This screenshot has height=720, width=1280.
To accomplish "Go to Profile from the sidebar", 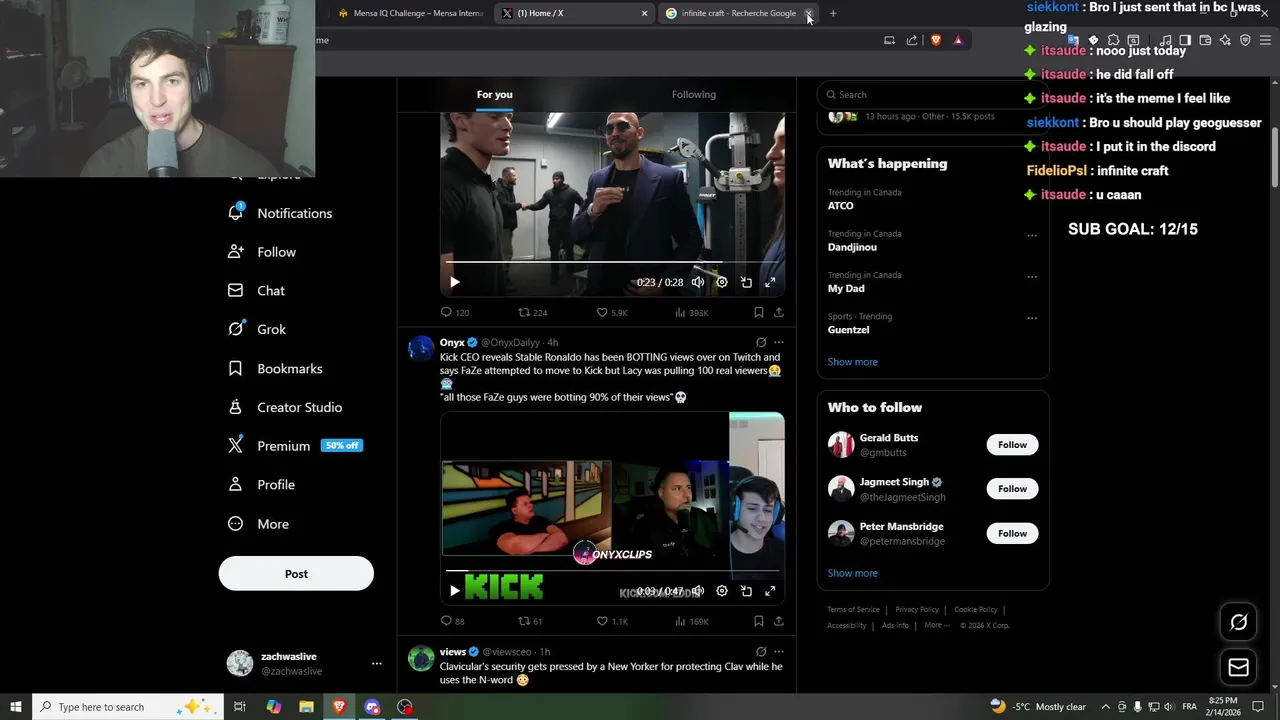I will pyautogui.click(x=261, y=485).
